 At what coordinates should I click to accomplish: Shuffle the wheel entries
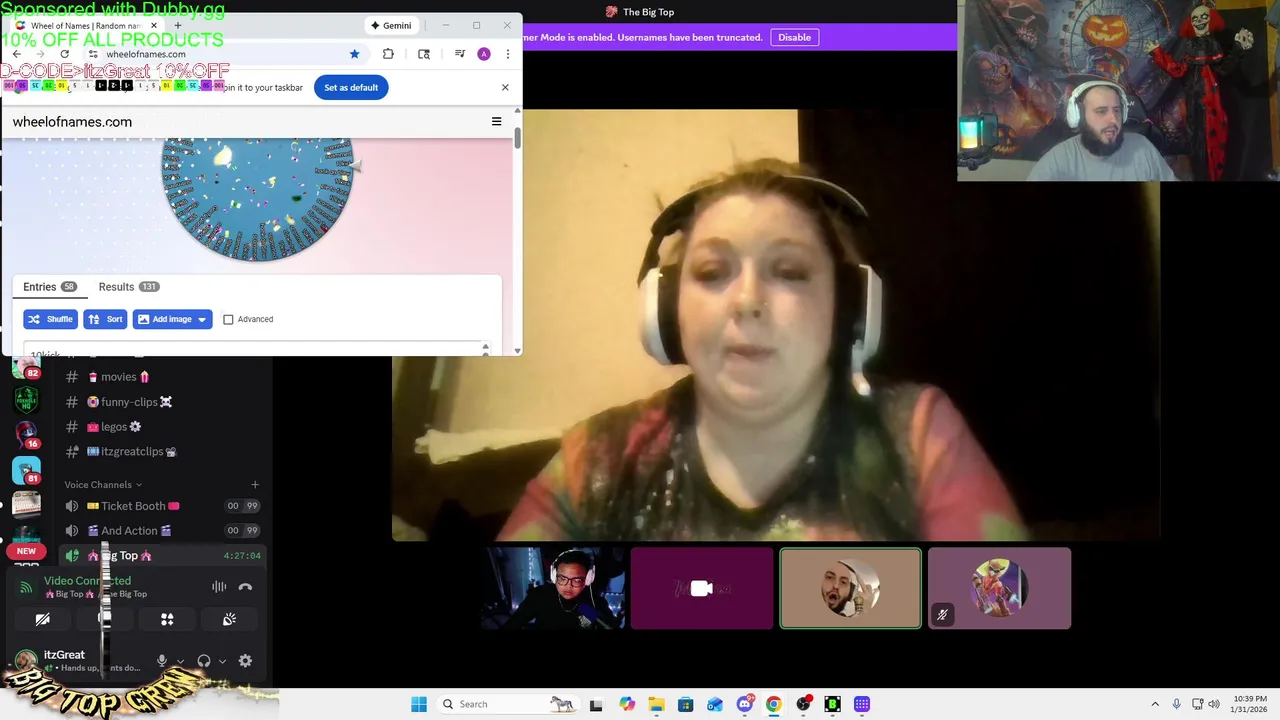(50, 319)
